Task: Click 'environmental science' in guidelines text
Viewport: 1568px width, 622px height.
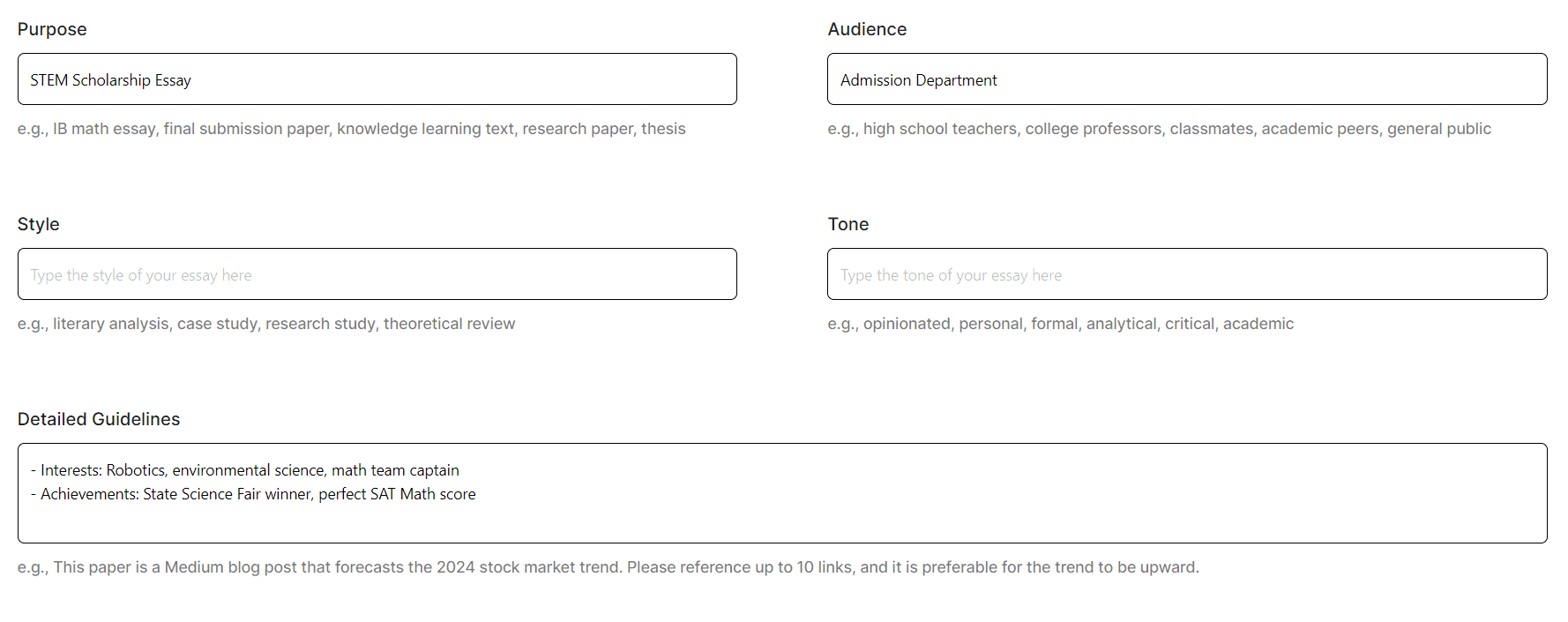Action: pos(248,470)
